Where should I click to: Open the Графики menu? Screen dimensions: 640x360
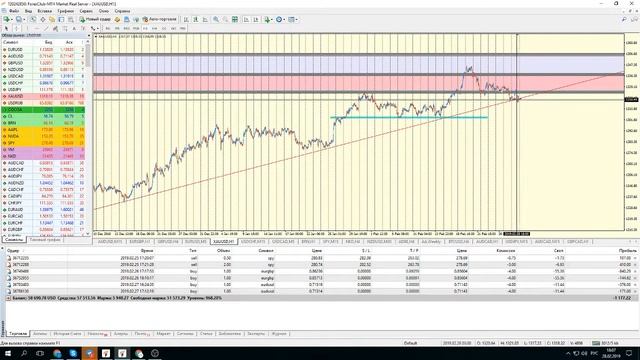pyautogui.click(x=65, y=11)
